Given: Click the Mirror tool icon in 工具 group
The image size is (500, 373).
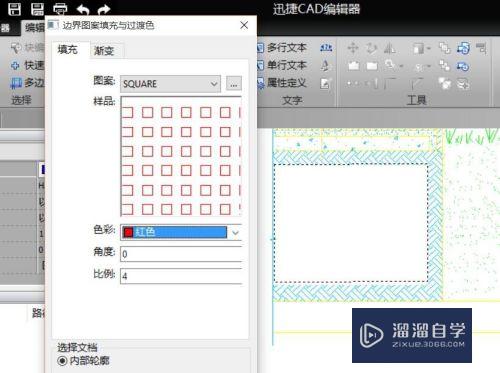Looking at the screenshot, I should coord(389,49).
